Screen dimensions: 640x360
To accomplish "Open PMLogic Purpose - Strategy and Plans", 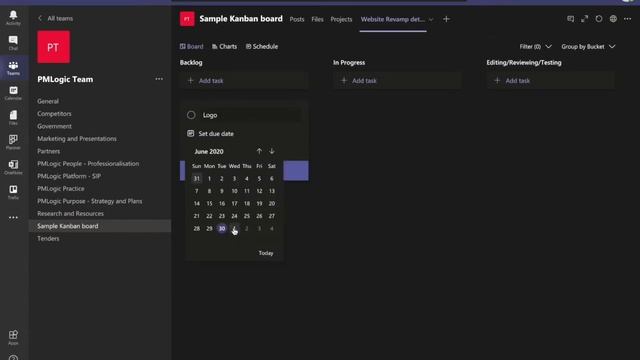I will pyautogui.click(x=90, y=201).
